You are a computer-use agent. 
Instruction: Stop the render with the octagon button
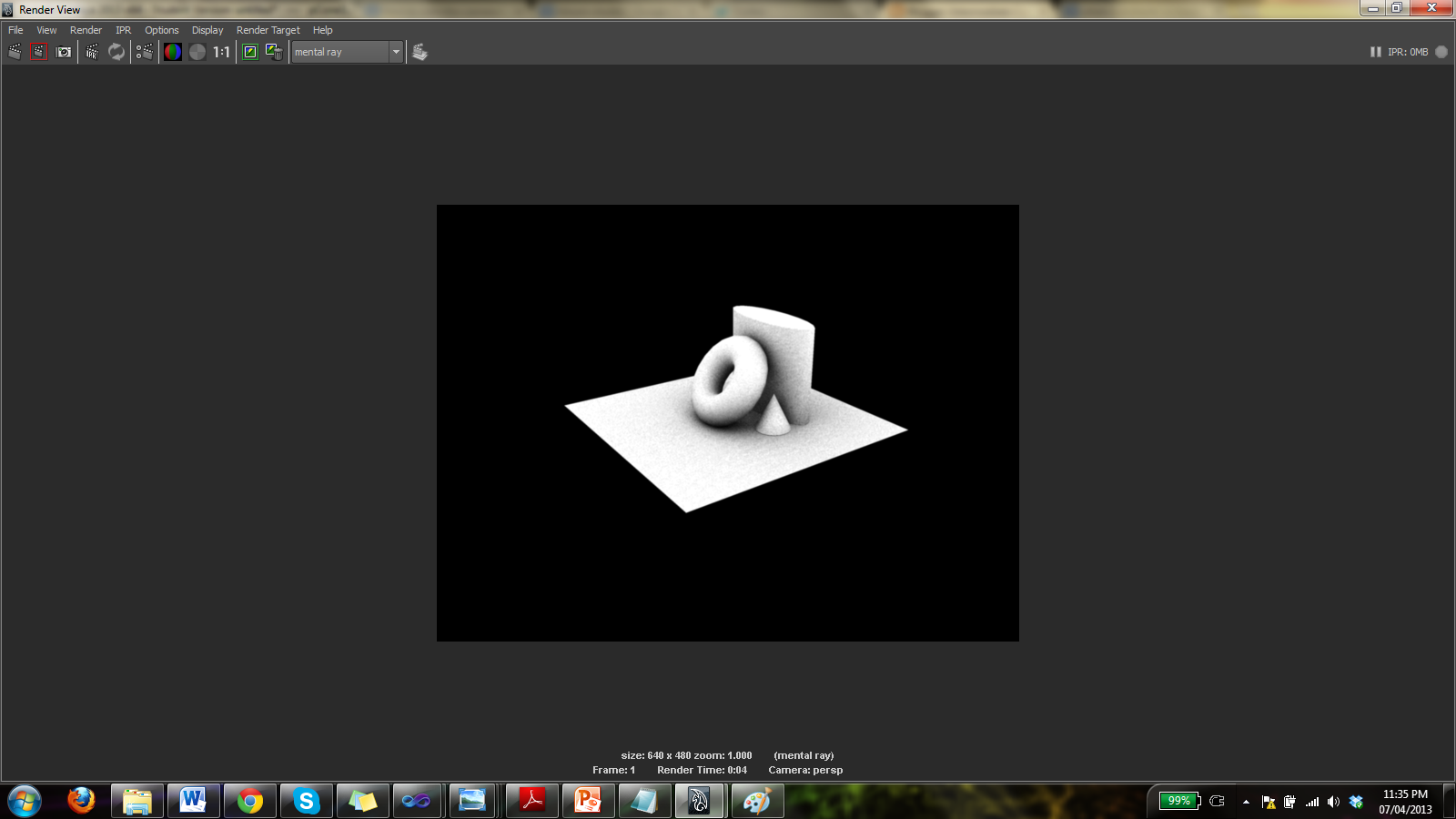(x=1441, y=52)
